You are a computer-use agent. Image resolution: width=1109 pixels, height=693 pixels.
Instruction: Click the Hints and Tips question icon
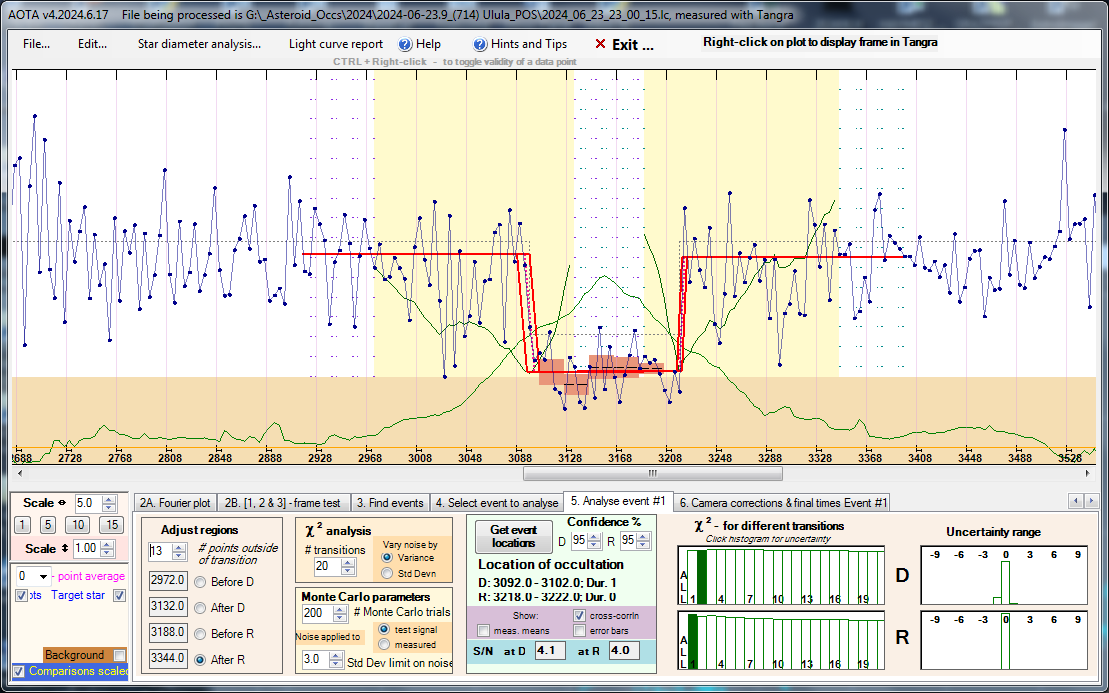coord(480,44)
